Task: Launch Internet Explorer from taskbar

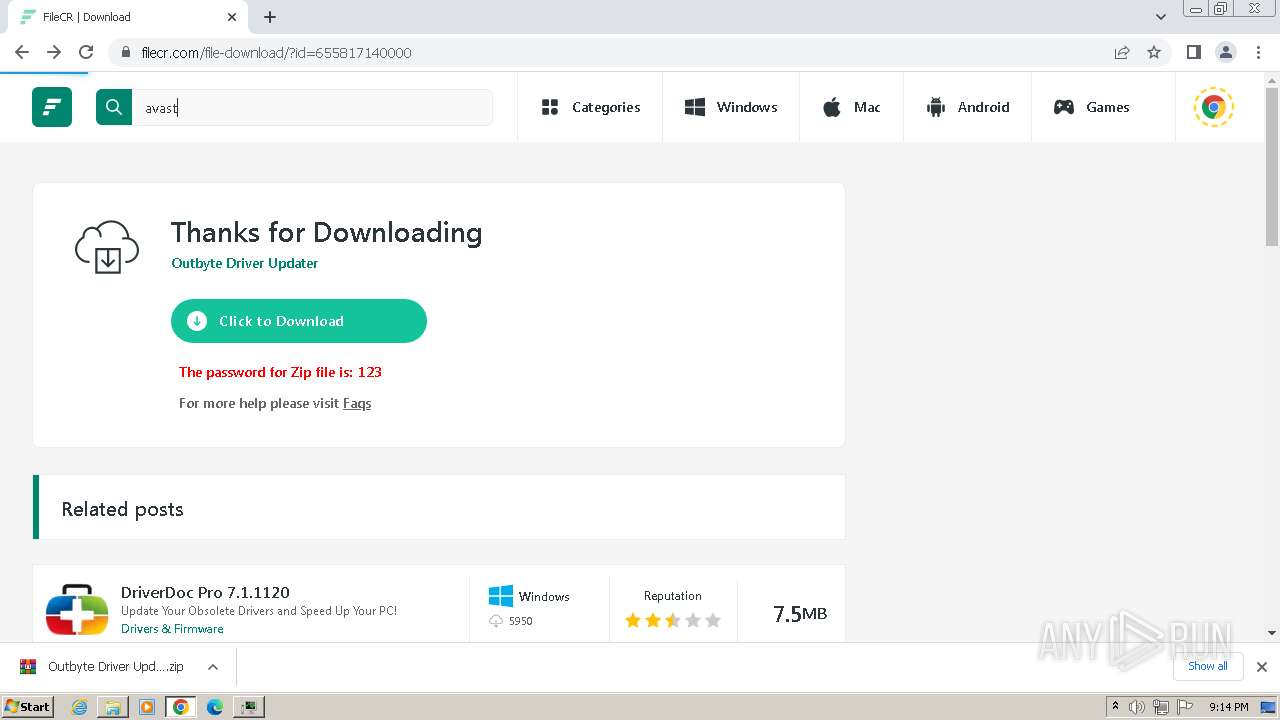Action: (x=79, y=707)
